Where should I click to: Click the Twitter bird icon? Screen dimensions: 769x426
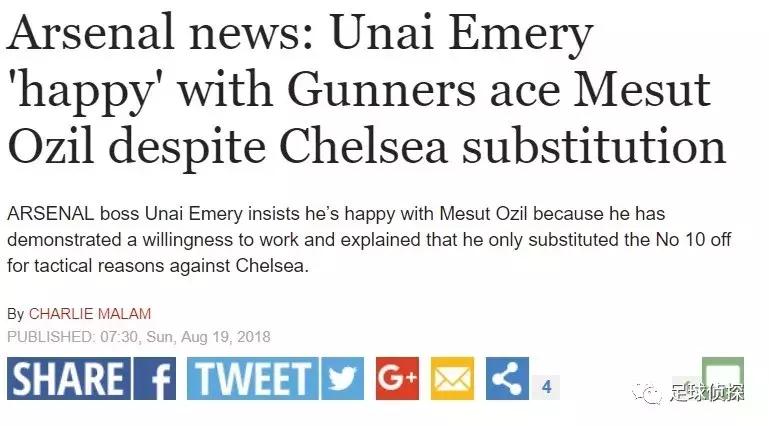[x=343, y=379]
